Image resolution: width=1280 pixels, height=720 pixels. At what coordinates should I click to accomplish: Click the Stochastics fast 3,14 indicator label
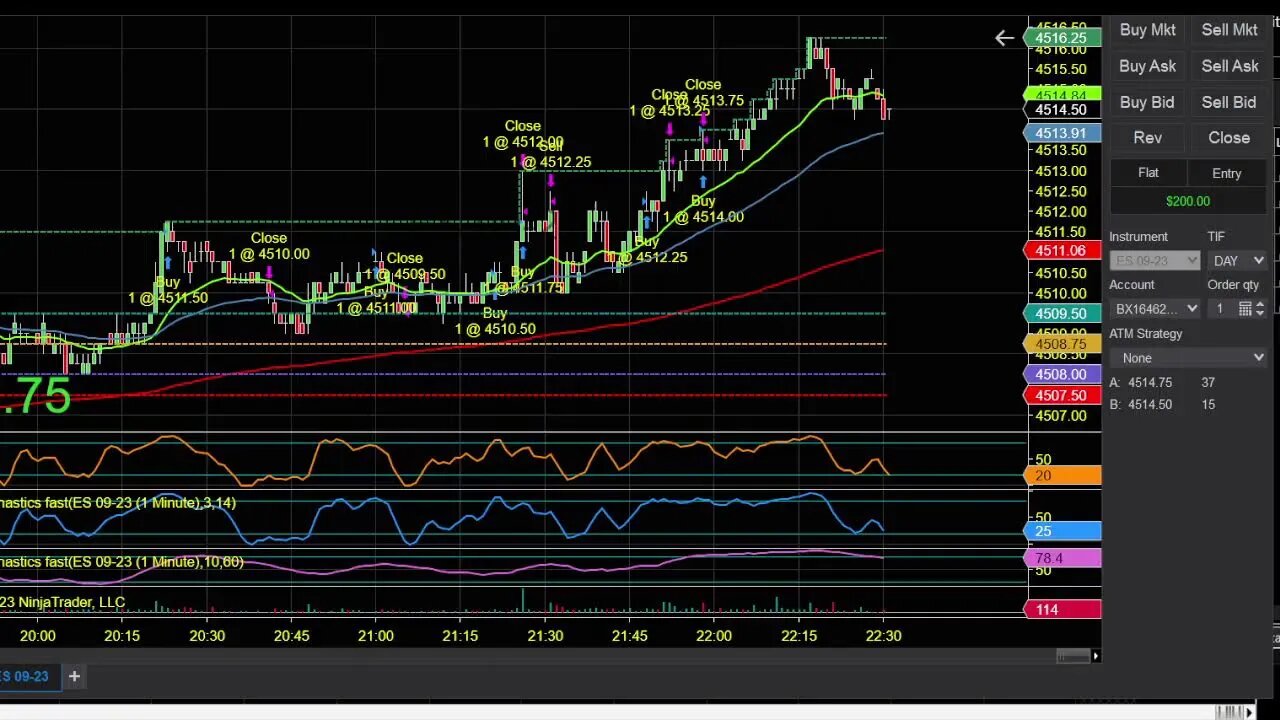pyautogui.click(x=118, y=503)
